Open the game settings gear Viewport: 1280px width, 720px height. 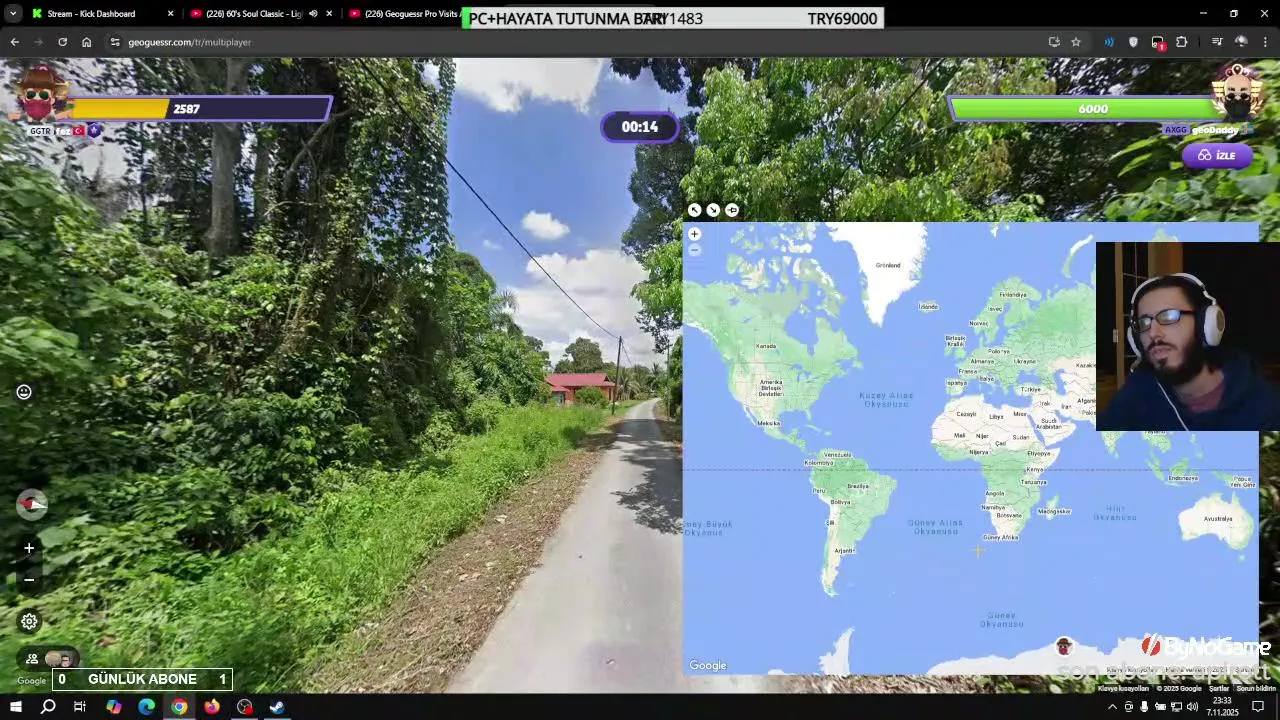(29, 622)
